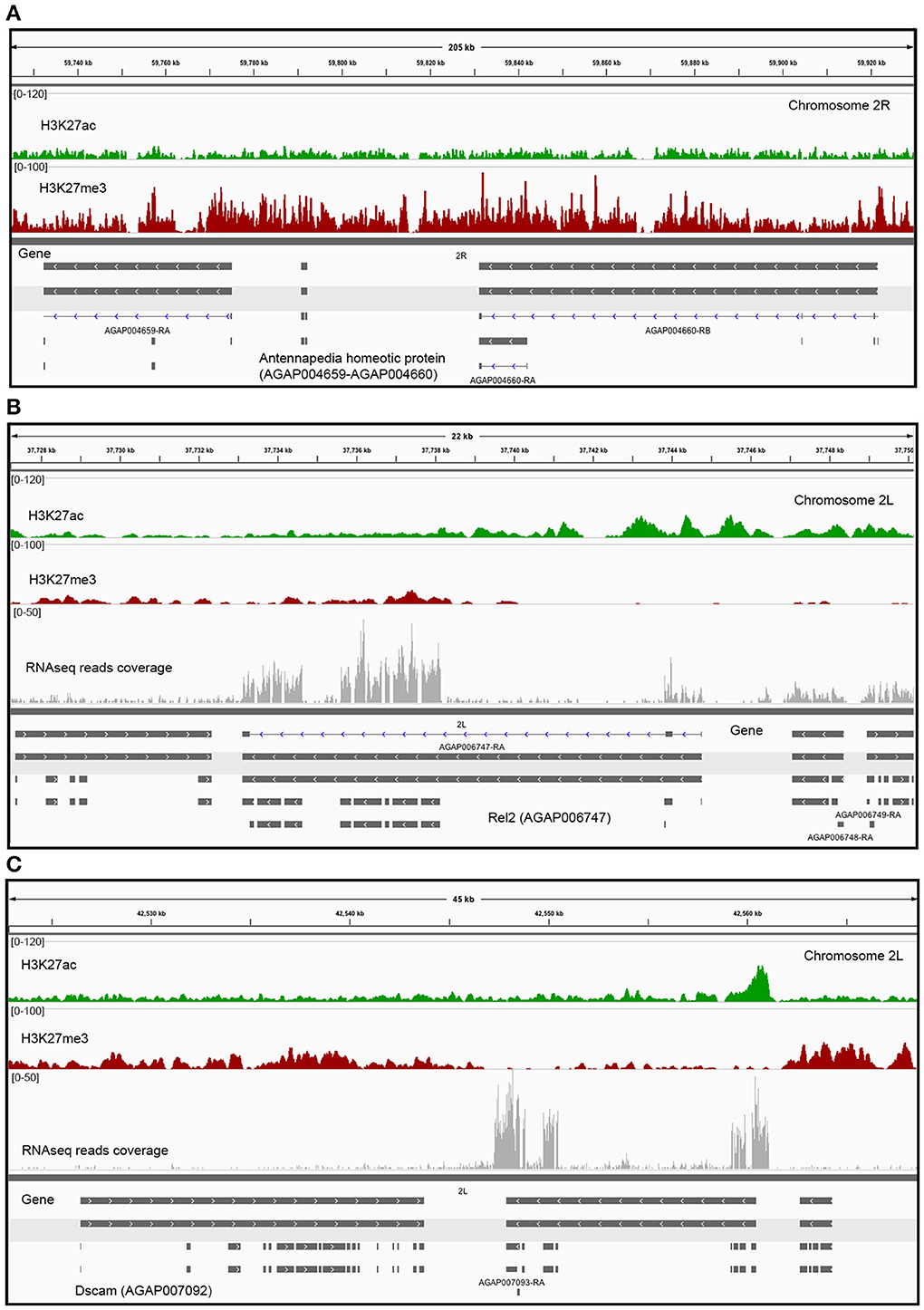Click the Gene label in panel A
The width and height of the screenshot is (924, 1310).
34,254
